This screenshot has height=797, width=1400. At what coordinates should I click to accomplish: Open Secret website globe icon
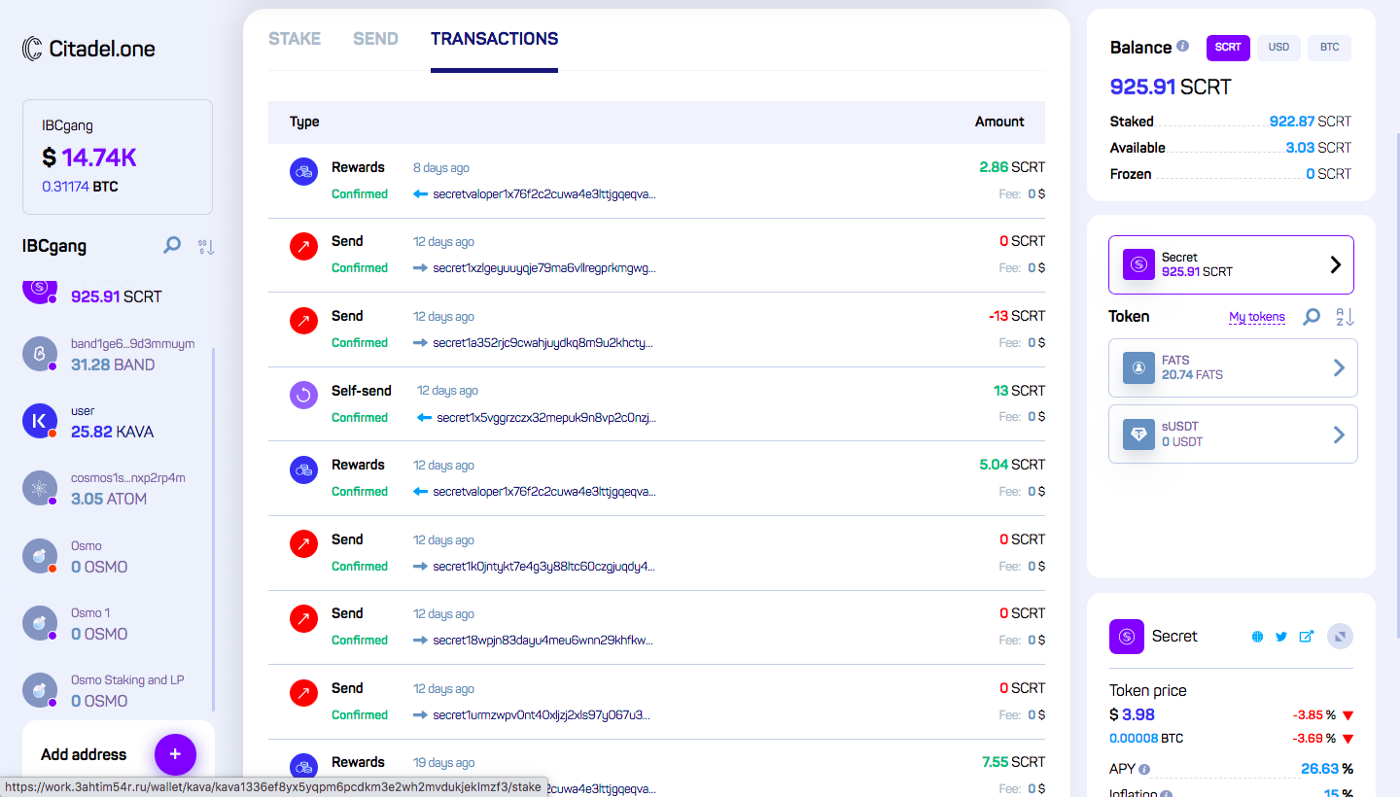click(1257, 636)
